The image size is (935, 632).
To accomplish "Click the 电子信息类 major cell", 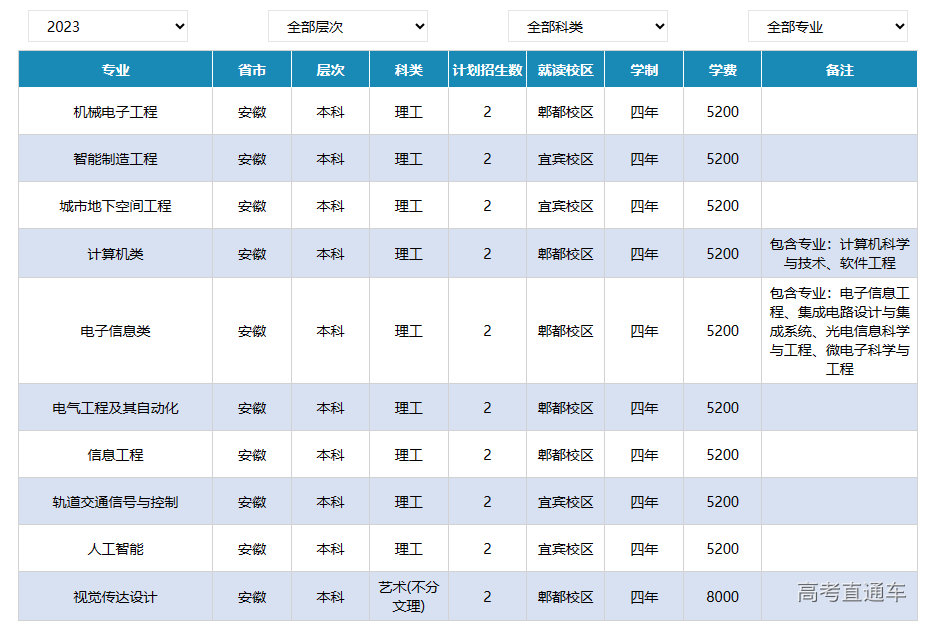I will tap(115, 331).
